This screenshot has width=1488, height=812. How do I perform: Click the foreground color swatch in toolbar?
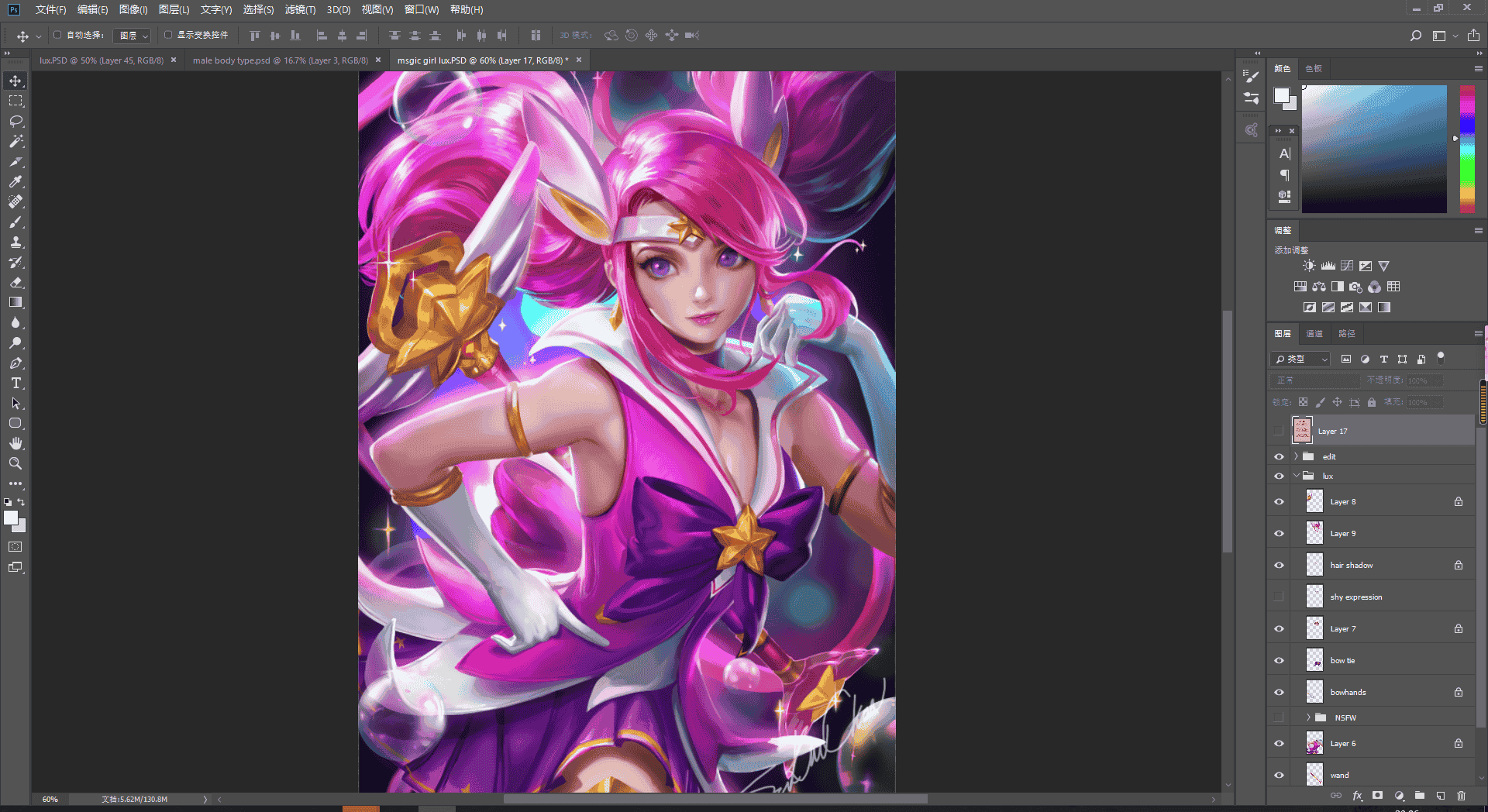pyautogui.click(x=10, y=518)
